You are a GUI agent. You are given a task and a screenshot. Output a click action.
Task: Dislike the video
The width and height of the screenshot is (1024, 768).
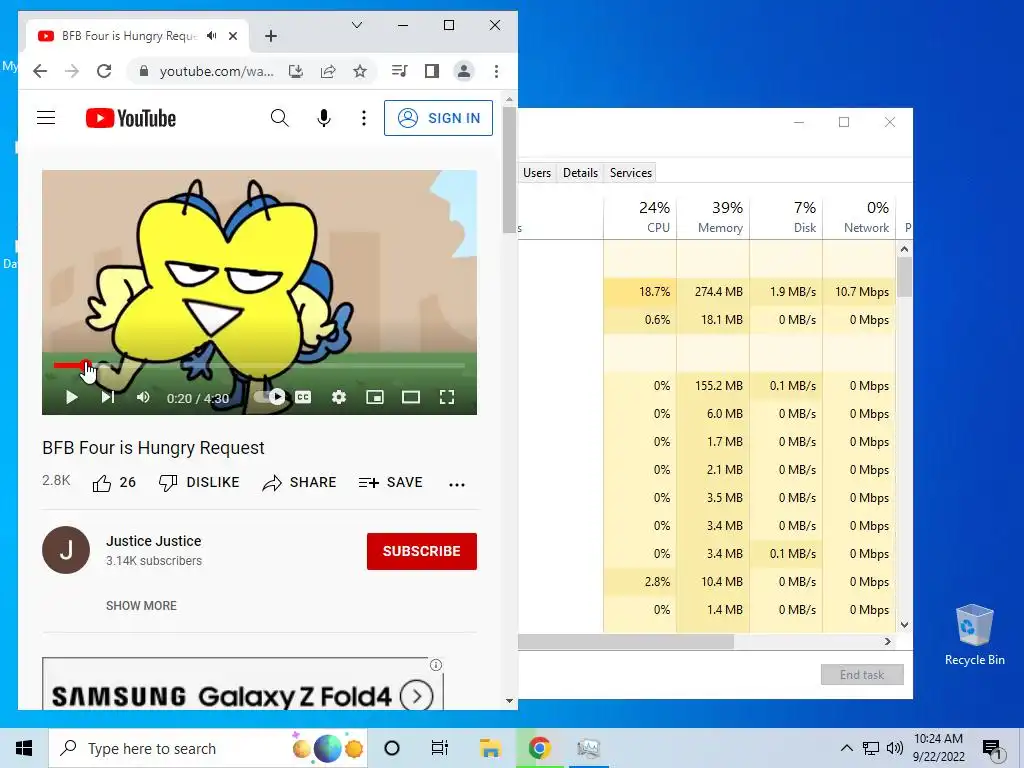click(x=199, y=483)
